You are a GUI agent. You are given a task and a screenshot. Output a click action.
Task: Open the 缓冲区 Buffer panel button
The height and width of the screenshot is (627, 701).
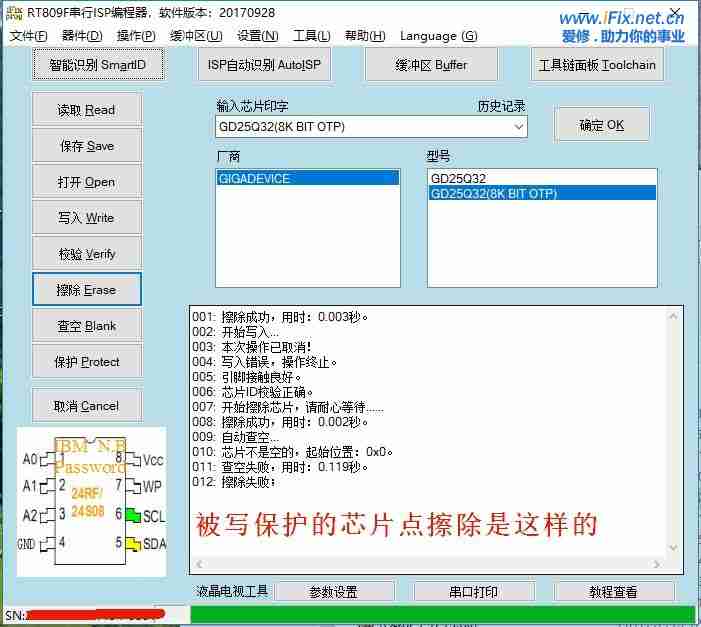431,65
